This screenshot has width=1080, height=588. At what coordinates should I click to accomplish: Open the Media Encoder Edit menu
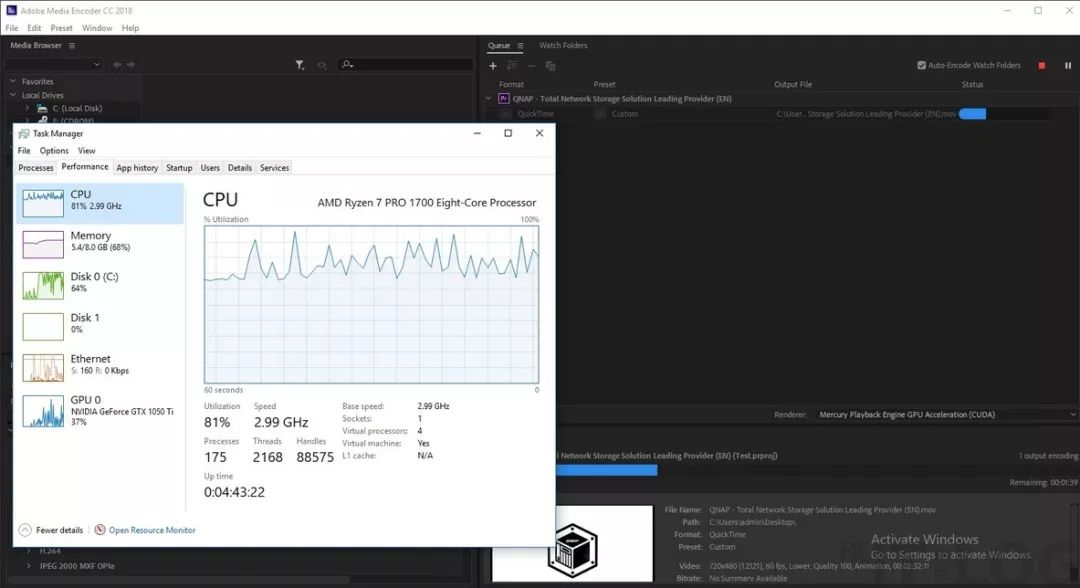coord(34,28)
